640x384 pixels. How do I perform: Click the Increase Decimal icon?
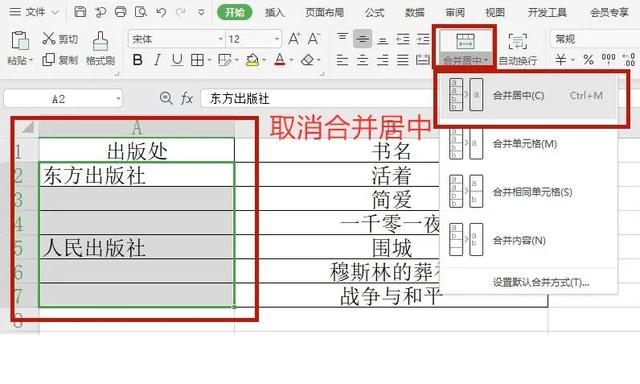click(629, 60)
